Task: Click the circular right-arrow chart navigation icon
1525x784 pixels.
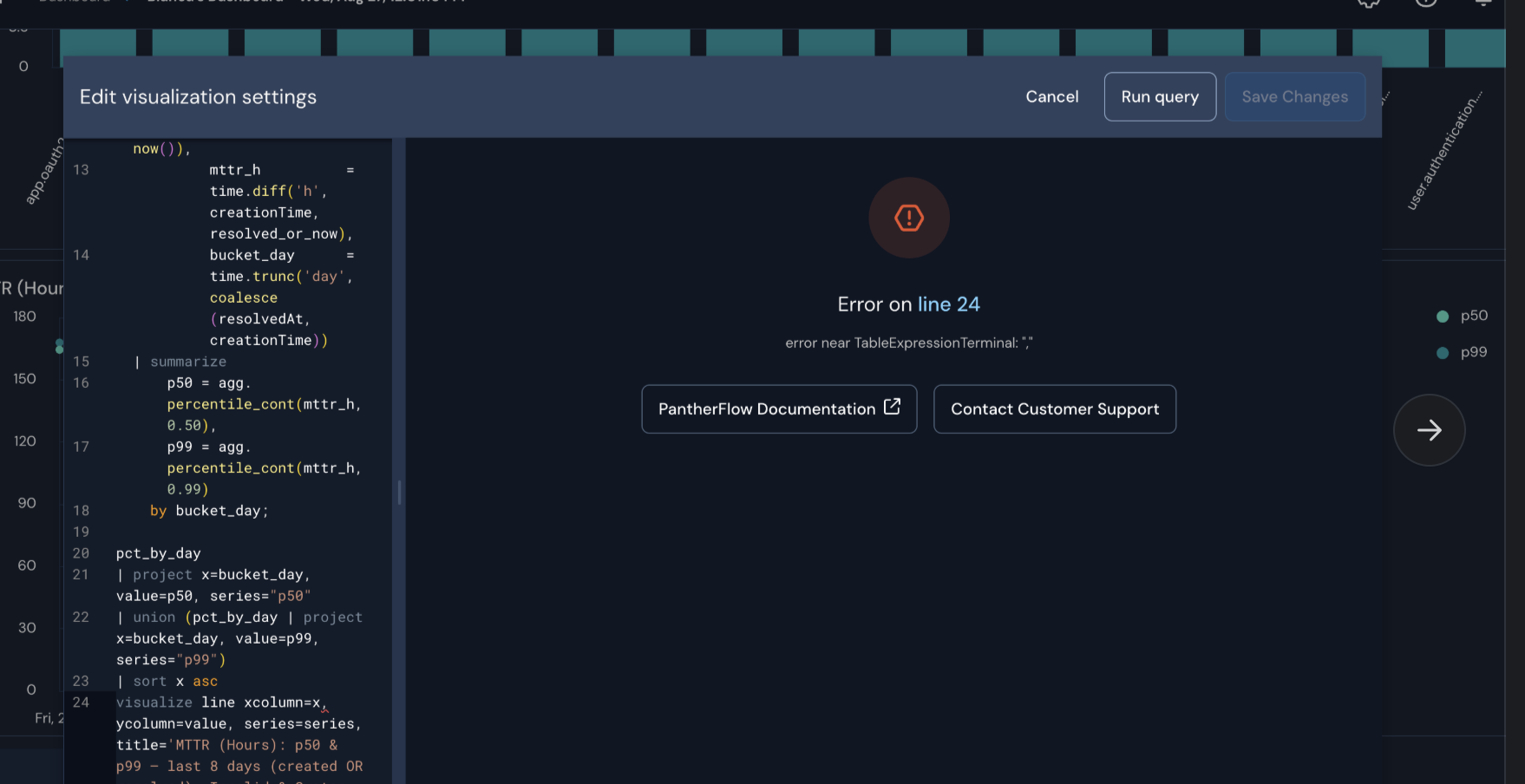Action: (x=1429, y=430)
